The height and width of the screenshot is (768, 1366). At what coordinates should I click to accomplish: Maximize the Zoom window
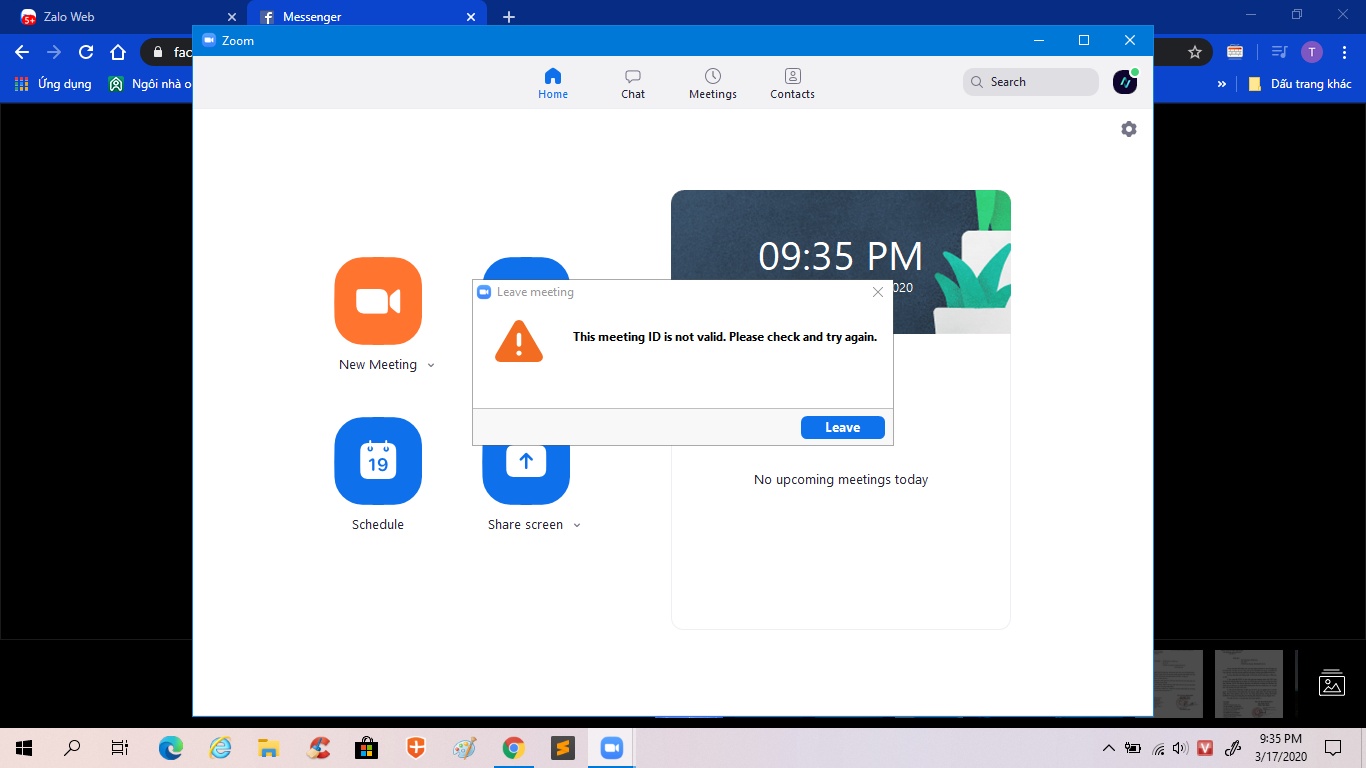(x=1084, y=40)
